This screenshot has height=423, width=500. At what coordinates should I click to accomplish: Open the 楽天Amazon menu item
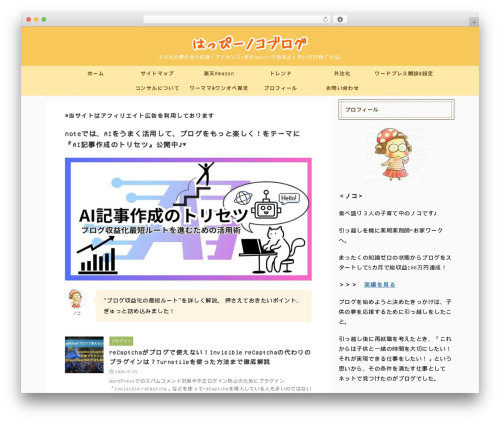(x=219, y=74)
